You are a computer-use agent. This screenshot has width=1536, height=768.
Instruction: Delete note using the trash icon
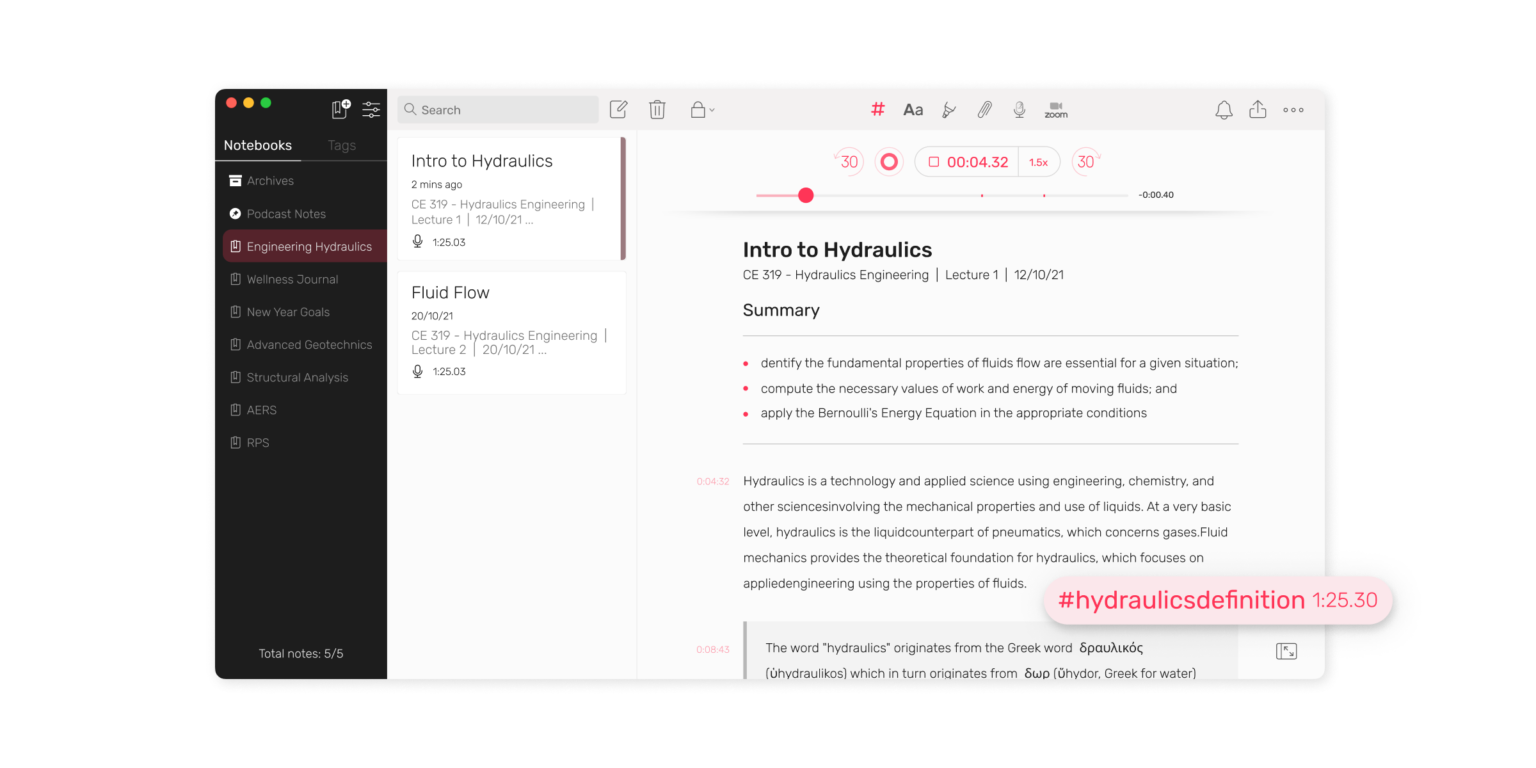pyautogui.click(x=657, y=110)
